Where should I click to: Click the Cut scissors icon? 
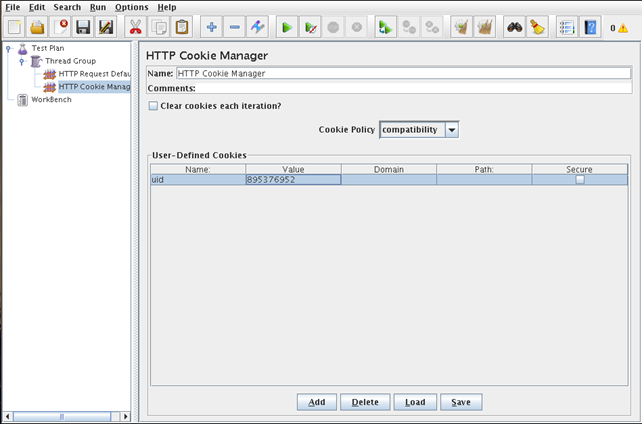135,28
